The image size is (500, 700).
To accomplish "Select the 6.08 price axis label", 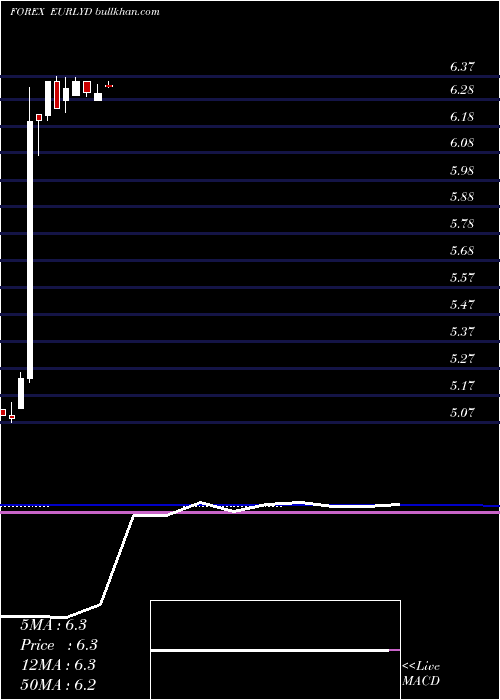I will pyautogui.click(x=462, y=143).
